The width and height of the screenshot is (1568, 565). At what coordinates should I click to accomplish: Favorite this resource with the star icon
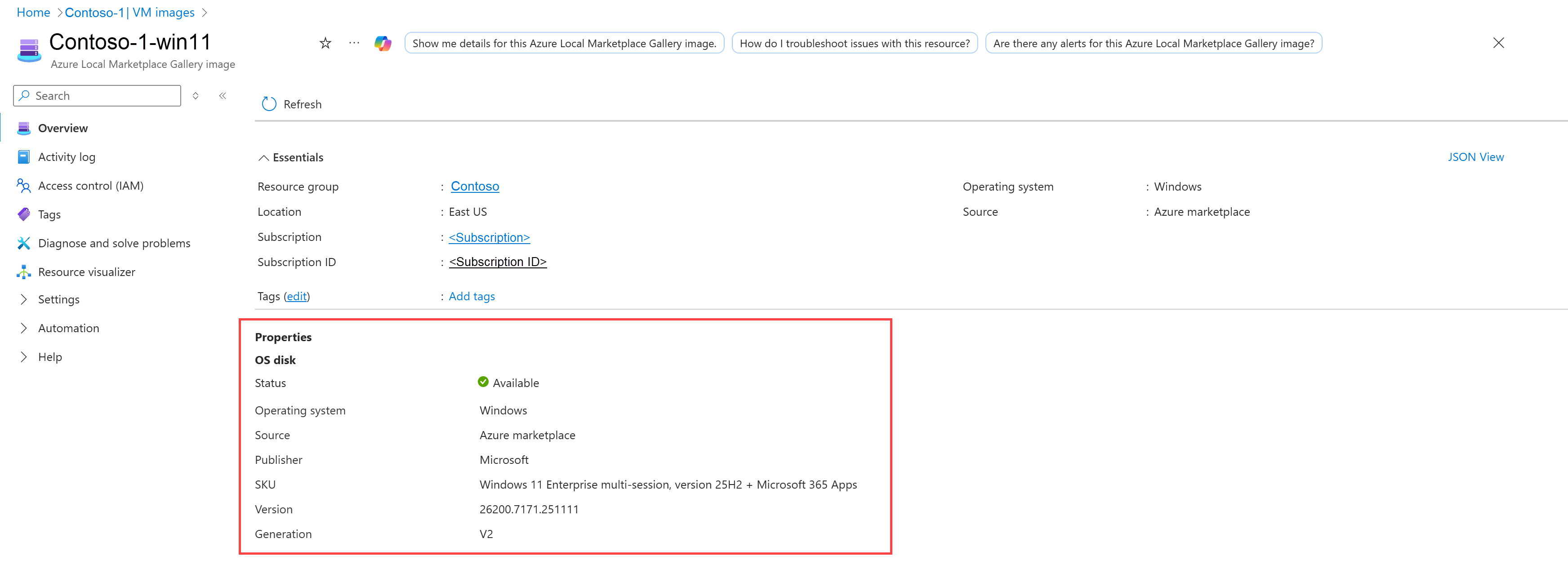(x=325, y=43)
